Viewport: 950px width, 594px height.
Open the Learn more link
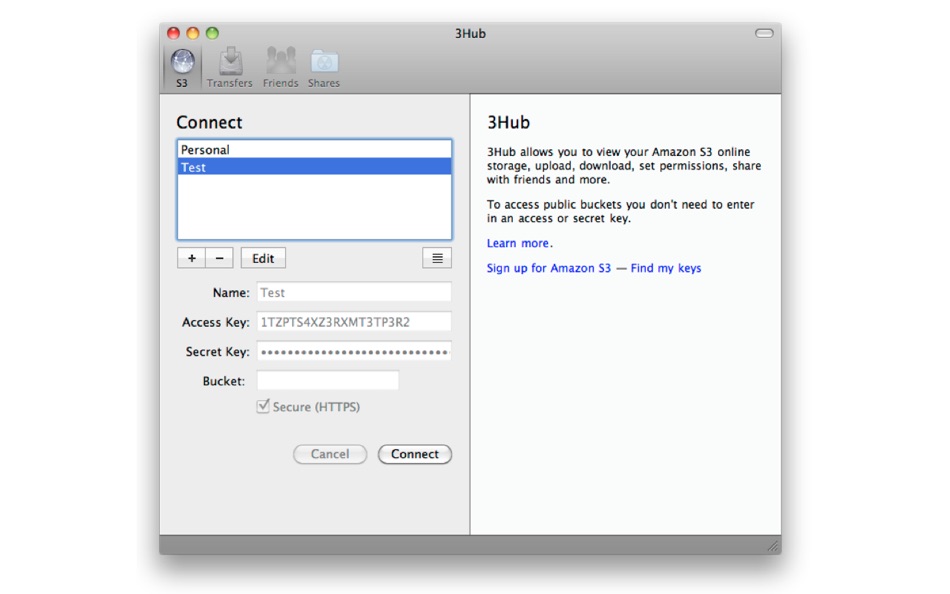click(519, 243)
